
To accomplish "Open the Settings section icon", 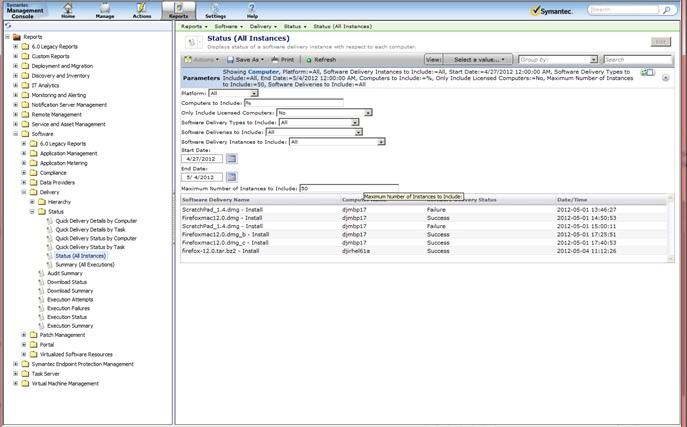I will (216, 10).
